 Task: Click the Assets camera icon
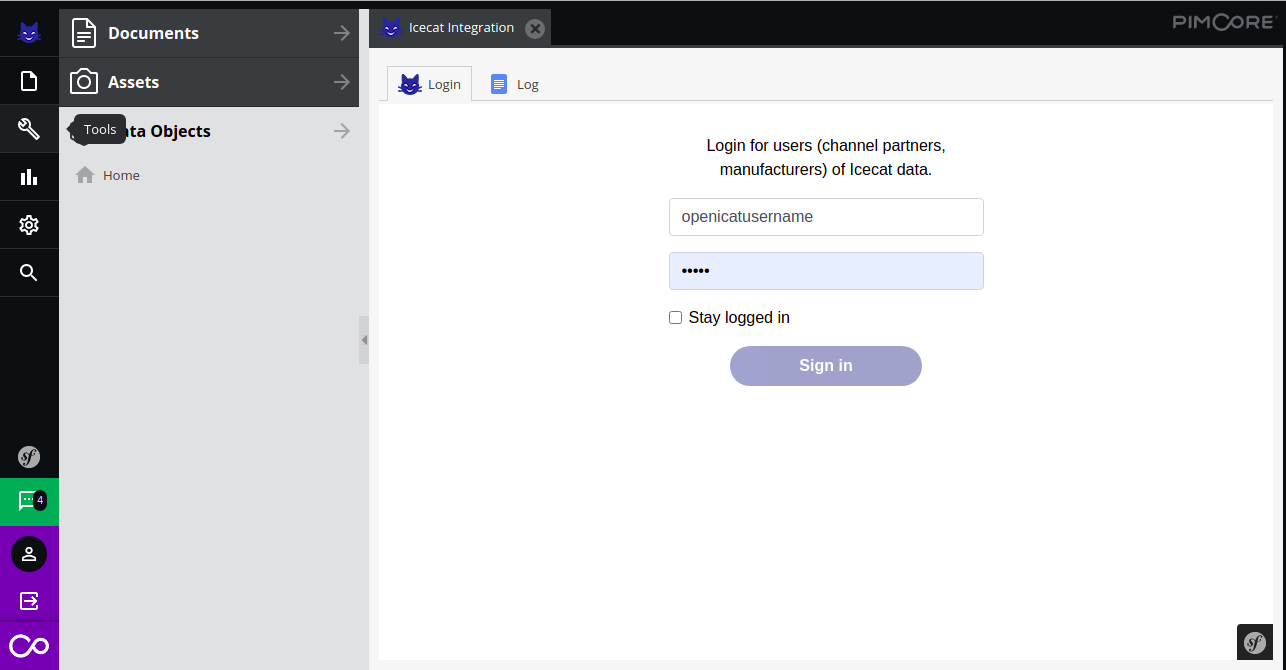pyautogui.click(x=84, y=82)
